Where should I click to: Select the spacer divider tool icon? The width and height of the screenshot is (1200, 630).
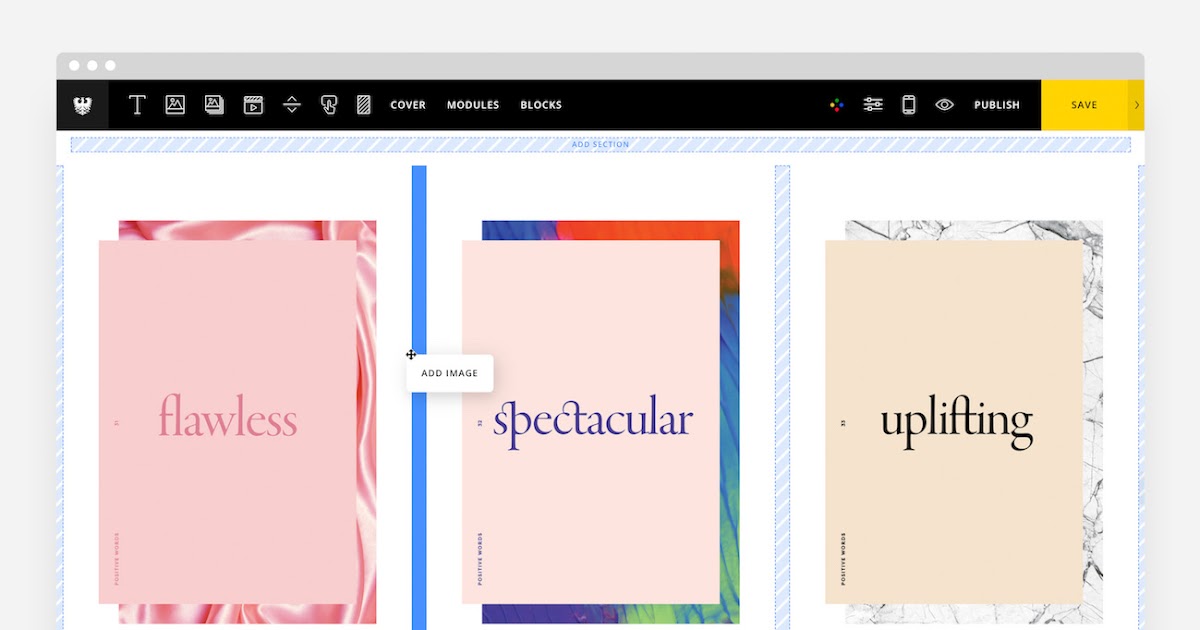(292, 105)
